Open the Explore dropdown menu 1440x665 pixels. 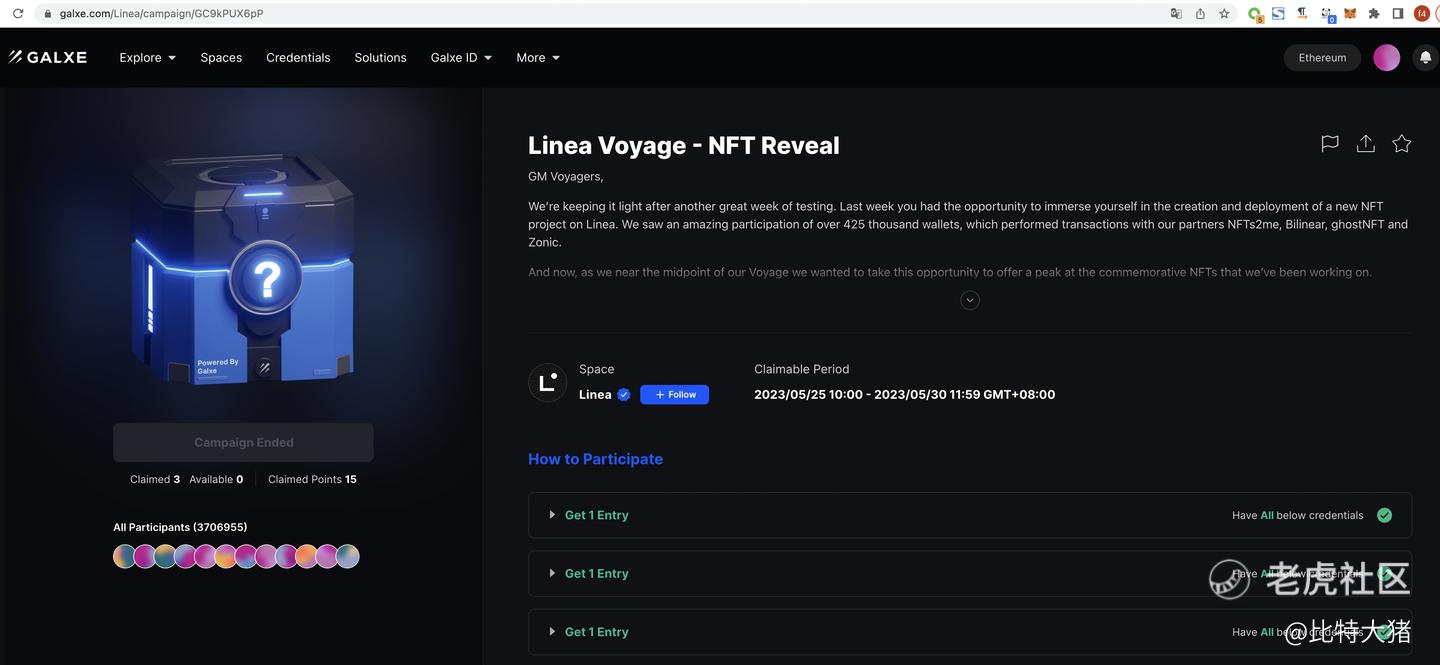tap(147, 58)
